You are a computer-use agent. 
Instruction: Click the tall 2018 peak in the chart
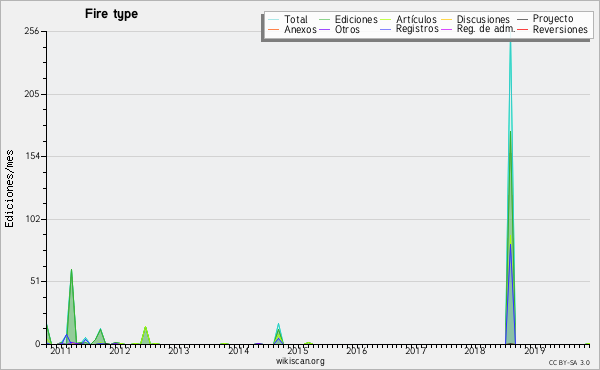click(510, 191)
